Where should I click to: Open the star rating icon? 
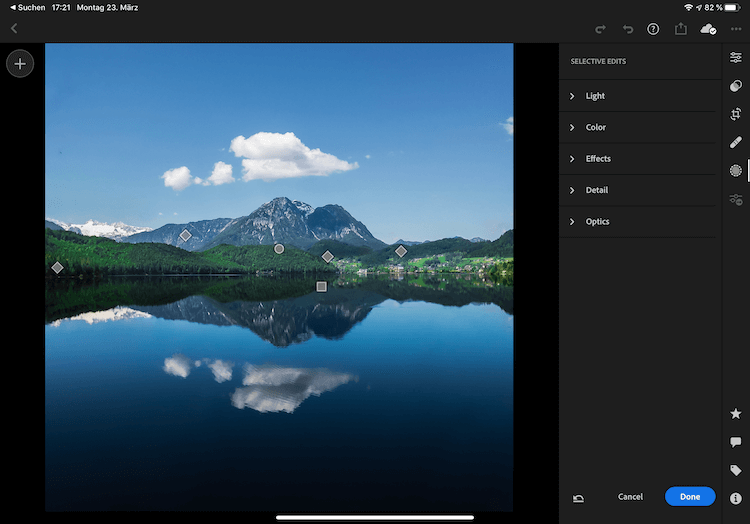tap(736, 414)
